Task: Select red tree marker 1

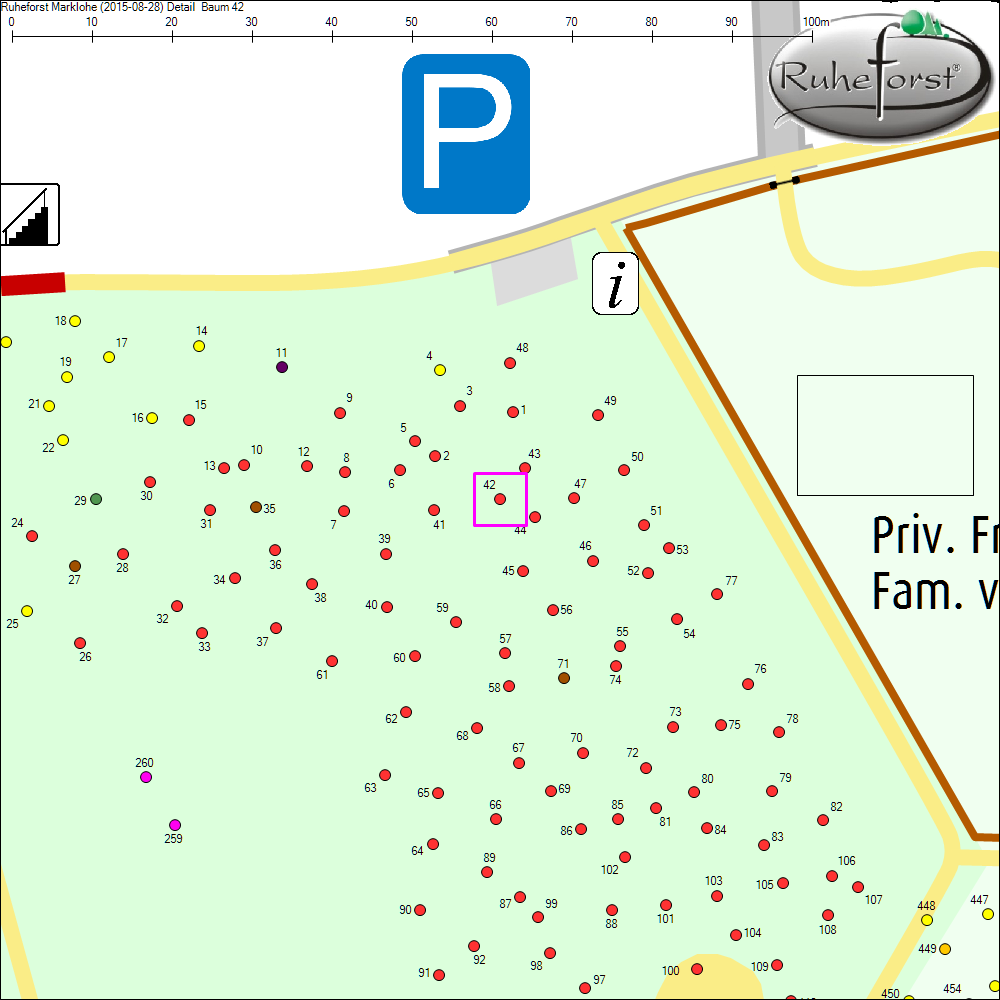Action: click(x=513, y=412)
